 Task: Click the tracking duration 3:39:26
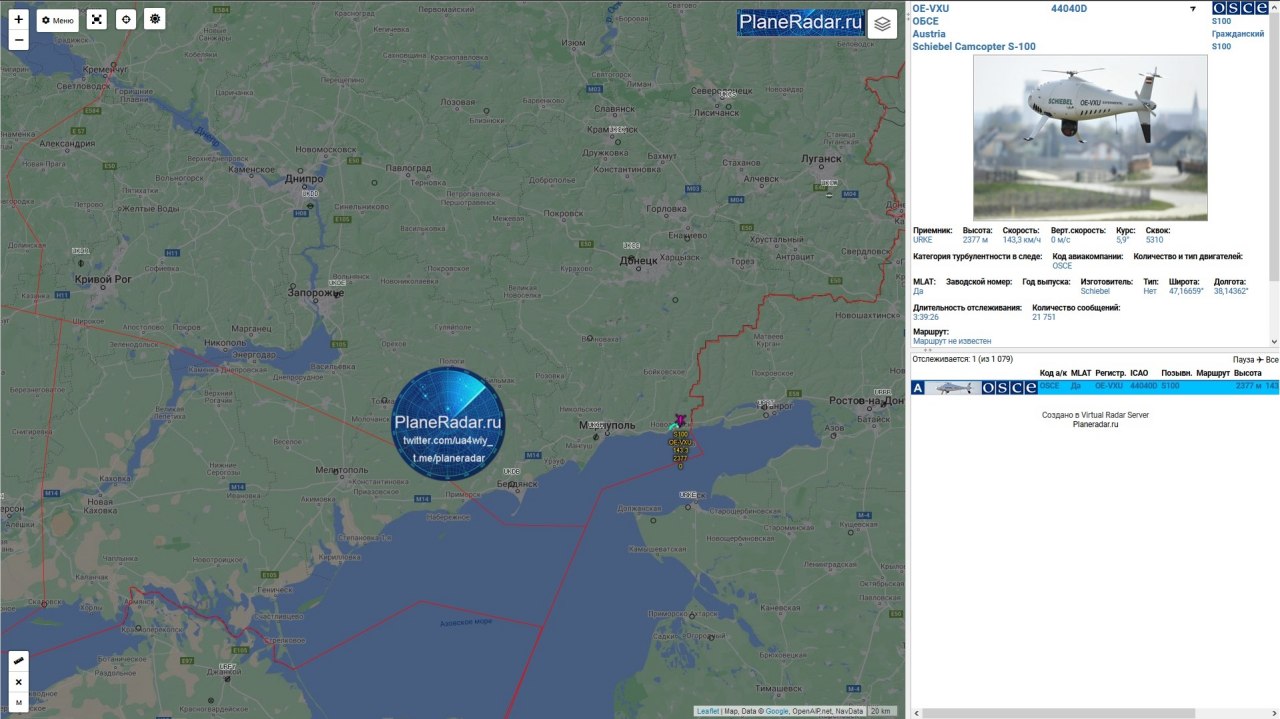(926, 317)
